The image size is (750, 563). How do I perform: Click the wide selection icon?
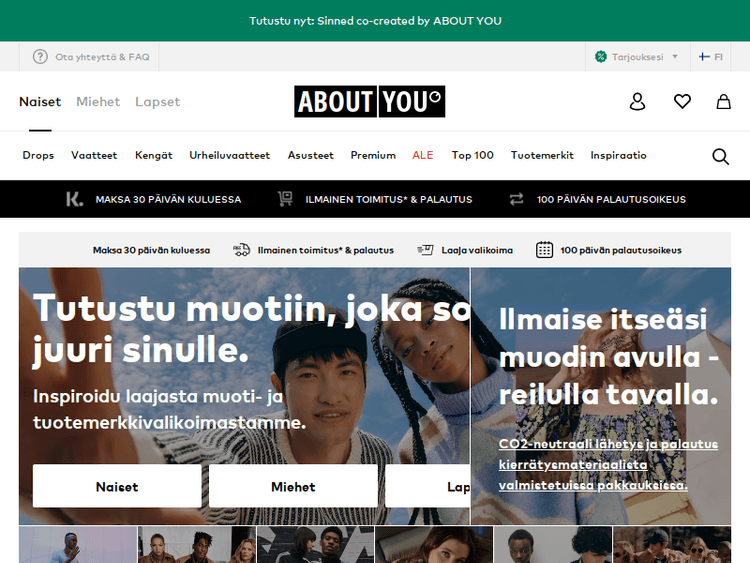(425, 250)
